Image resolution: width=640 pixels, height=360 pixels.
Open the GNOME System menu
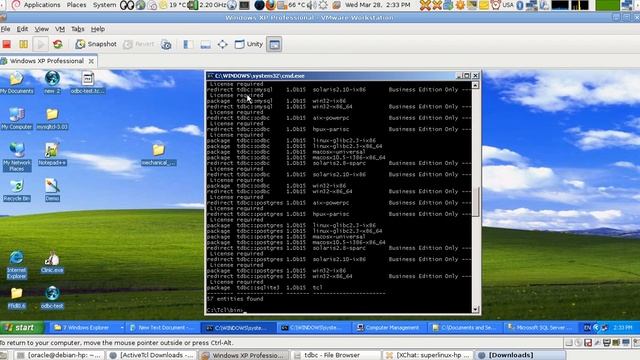[x=104, y=5]
